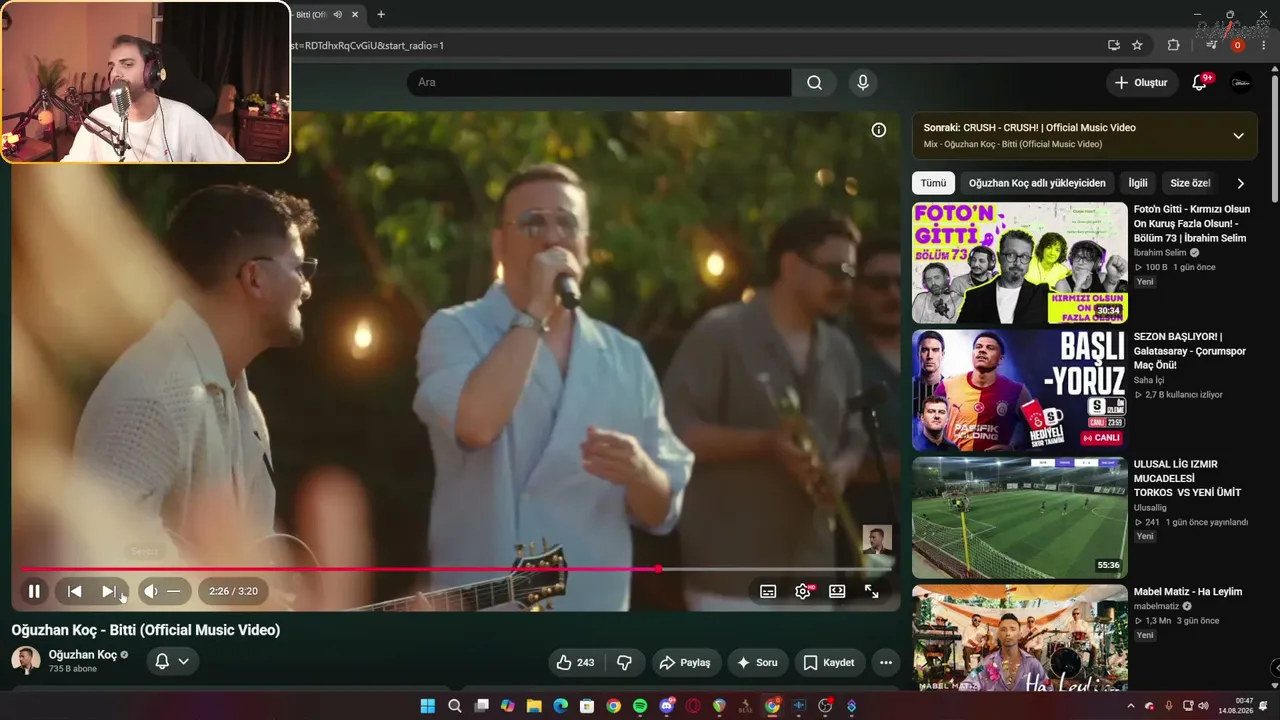Open Windows taskbar search
The image size is (1280, 720).
click(455, 706)
